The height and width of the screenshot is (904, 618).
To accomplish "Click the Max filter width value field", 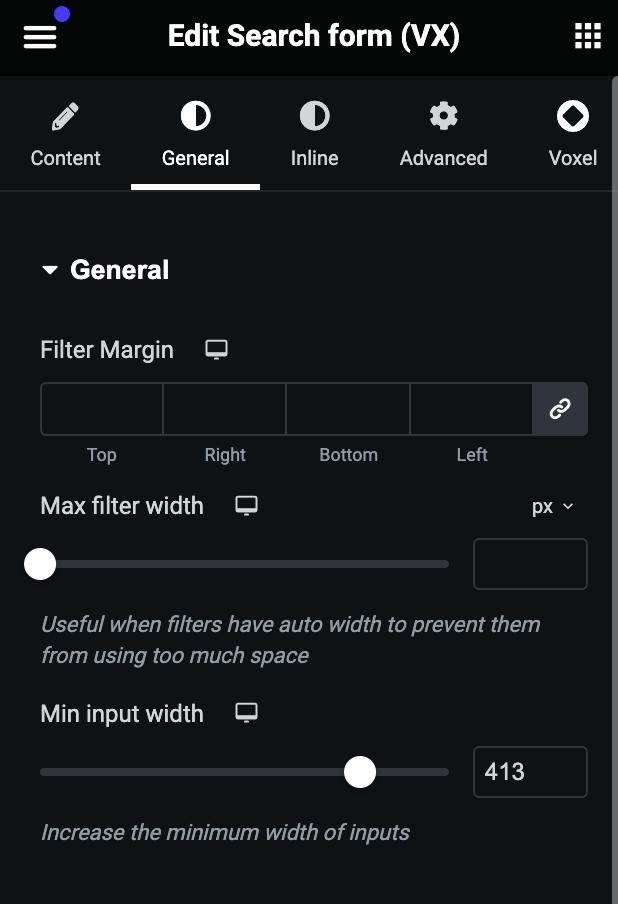I will pyautogui.click(x=530, y=564).
